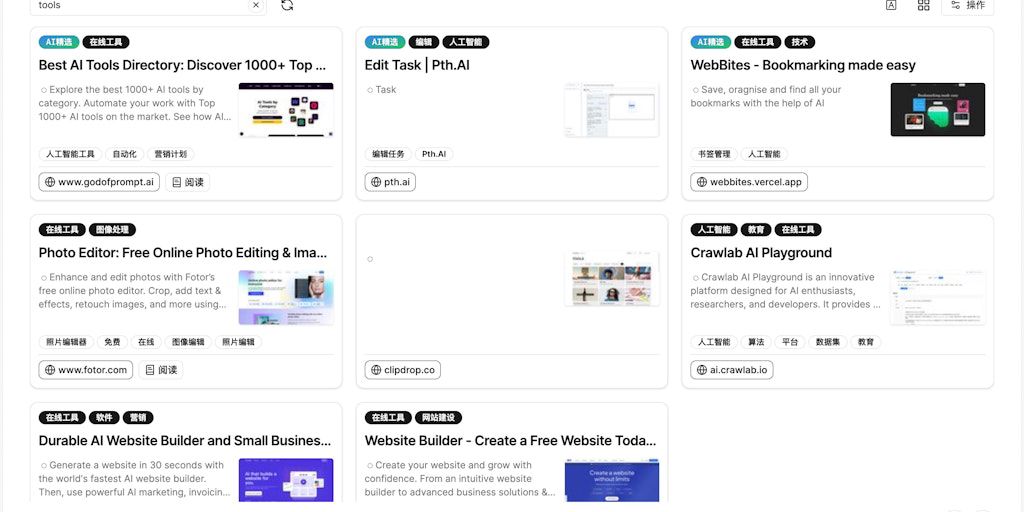Select the 照片编辑 tag chip

pyautogui.click(x=238, y=342)
